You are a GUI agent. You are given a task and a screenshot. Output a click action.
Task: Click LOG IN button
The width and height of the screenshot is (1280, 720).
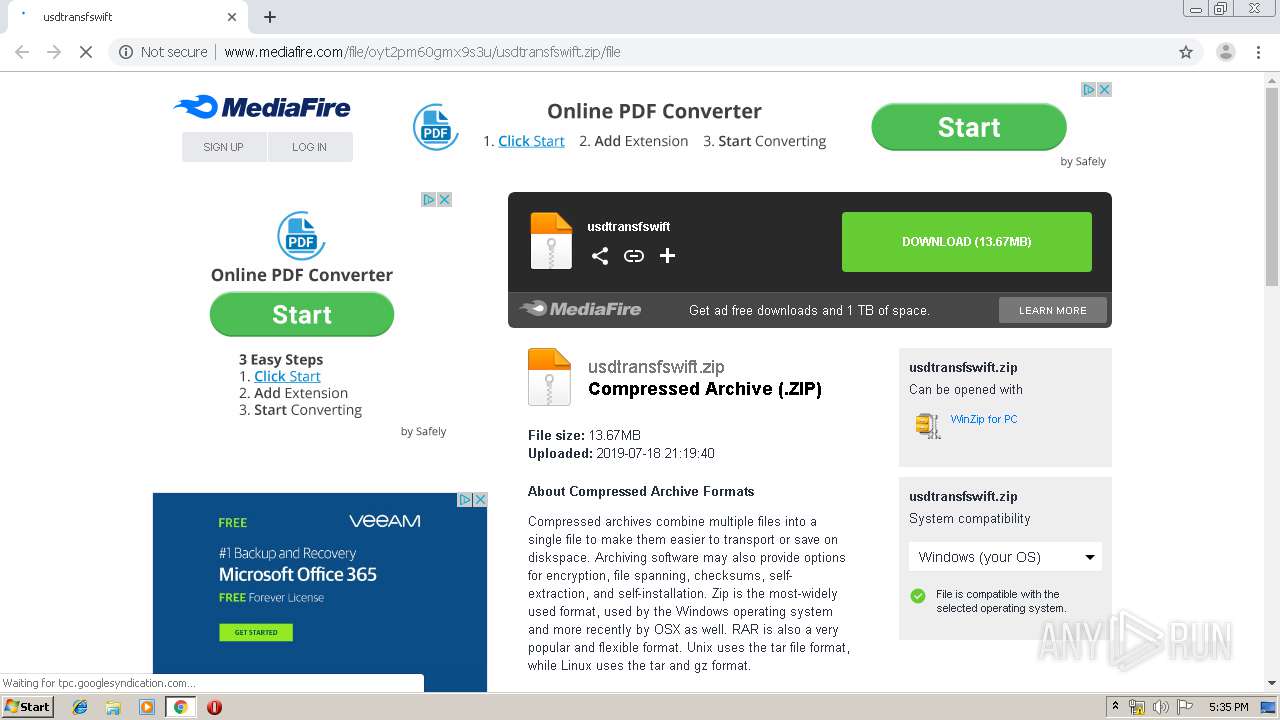pos(310,147)
